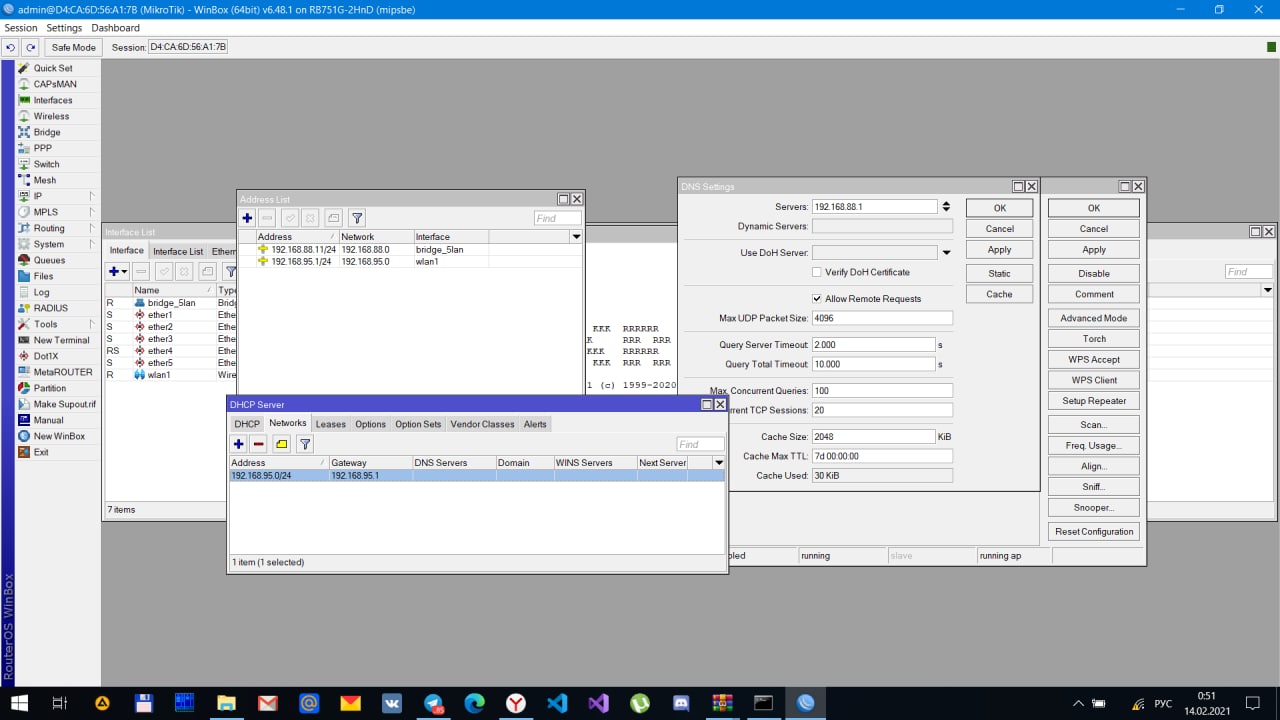Expand the System submenu in the sidebar
Viewport: 1280px width, 720px height.
pyautogui.click(x=91, y=244)
